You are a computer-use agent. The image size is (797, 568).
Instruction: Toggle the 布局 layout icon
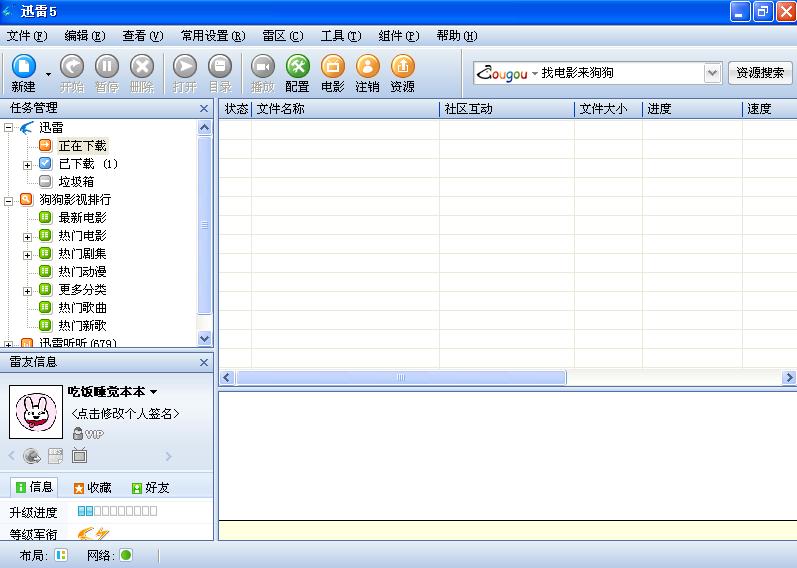point(60,555)
